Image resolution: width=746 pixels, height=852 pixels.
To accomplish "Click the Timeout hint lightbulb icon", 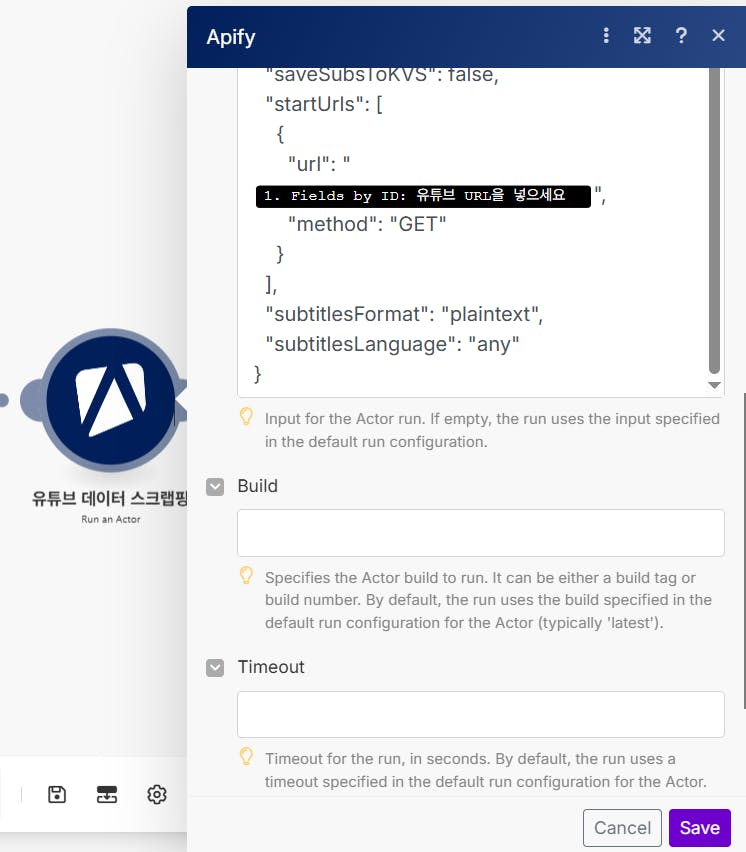I will click(246, 756).
